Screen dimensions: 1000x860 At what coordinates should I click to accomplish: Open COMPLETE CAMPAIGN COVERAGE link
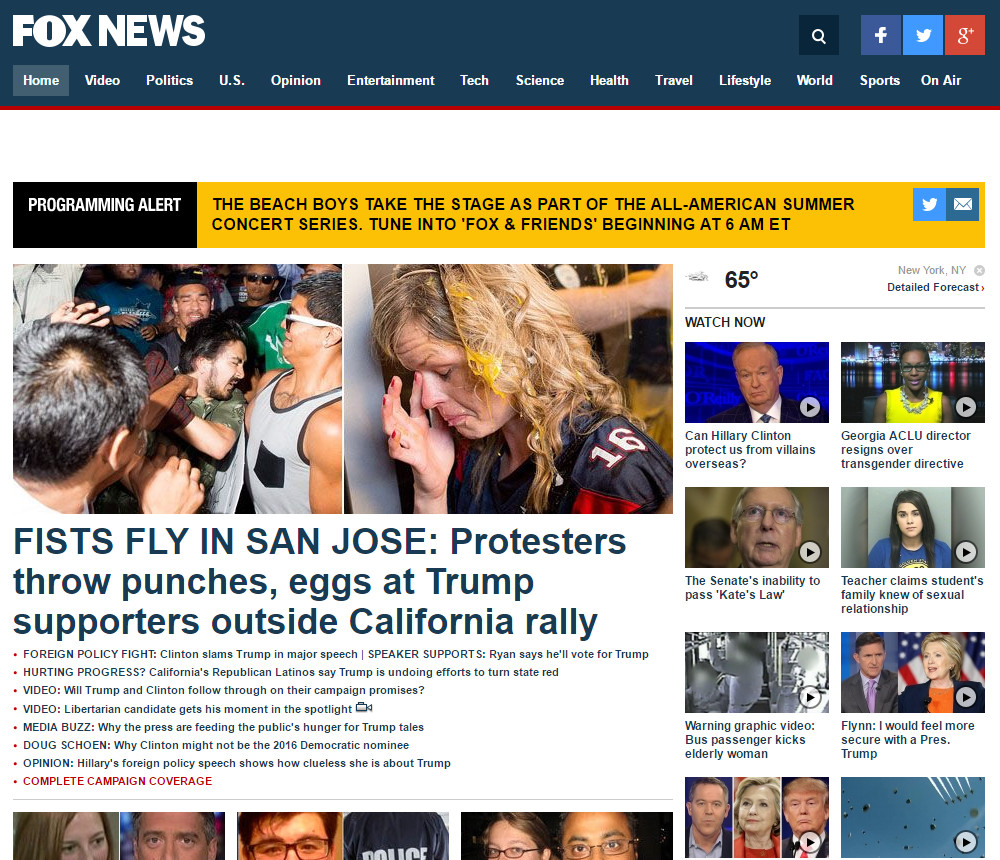pyautogui.click(x=117, y=781)
